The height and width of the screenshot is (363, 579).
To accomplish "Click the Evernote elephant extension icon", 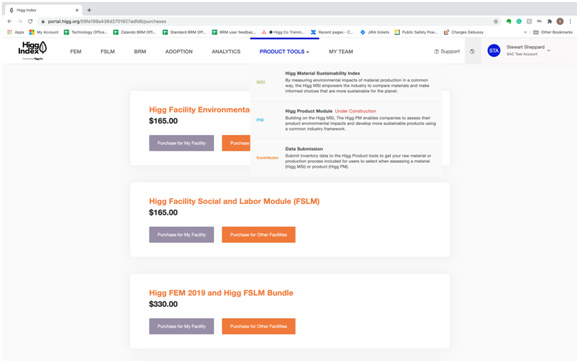I will click(x=508, y=21).
